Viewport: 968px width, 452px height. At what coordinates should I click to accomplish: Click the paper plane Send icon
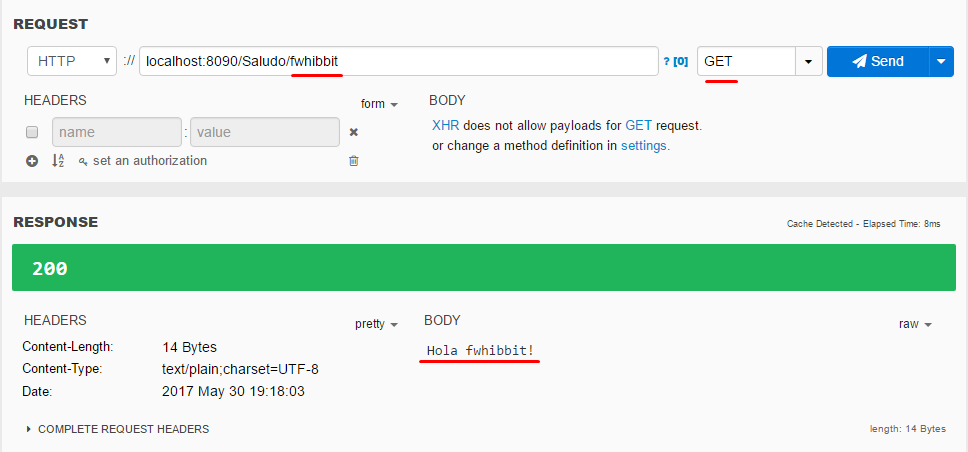click(x=859, y=61)
